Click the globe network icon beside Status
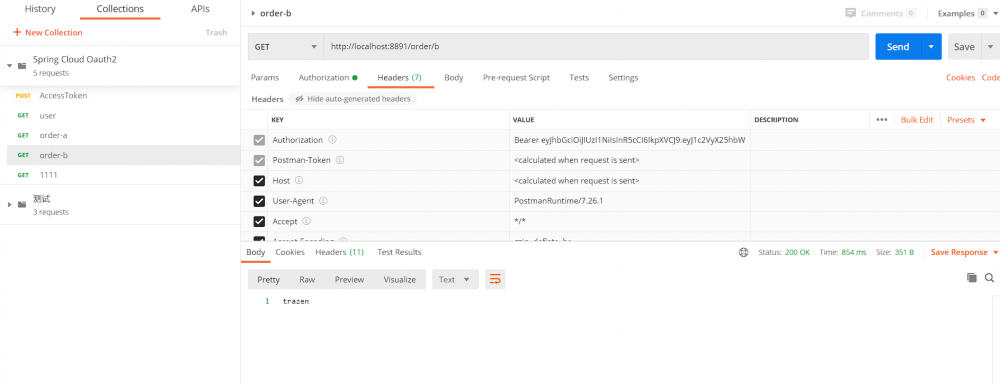Screen dimensions: 1000x384 click(x=744, y=252)
